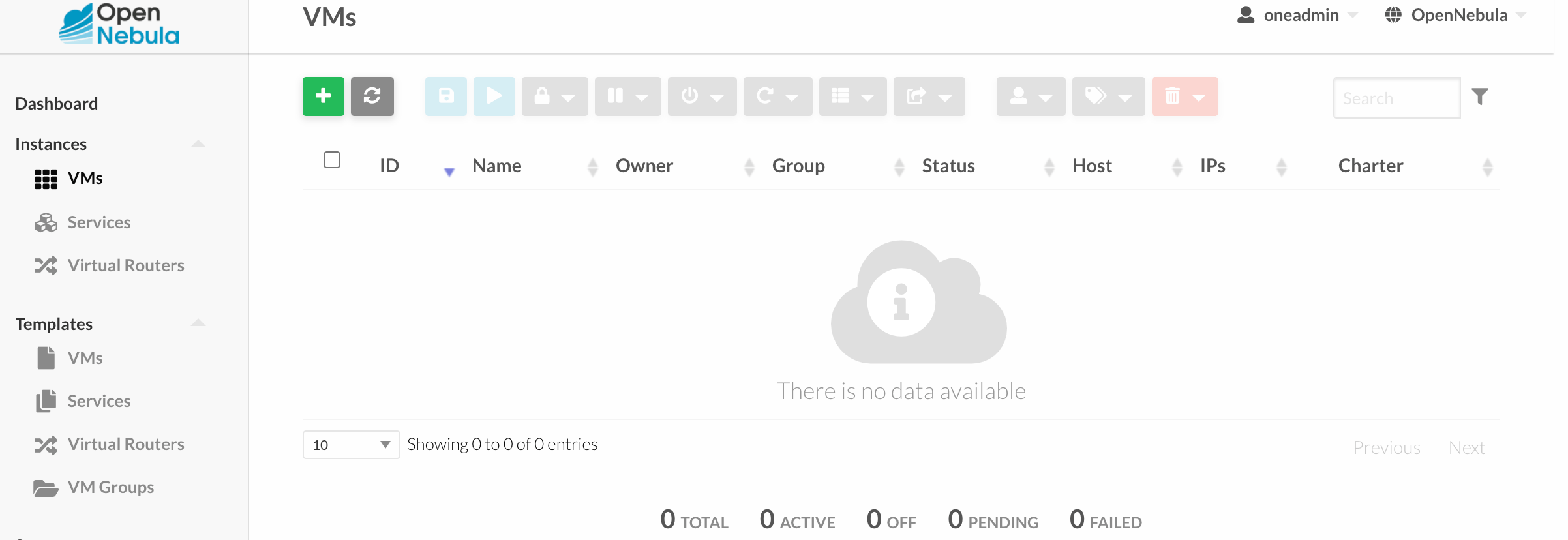Collapse the Instances sidebar section
The width and height of the screenshot is (1568, 540).
click(x=198, y=143)
